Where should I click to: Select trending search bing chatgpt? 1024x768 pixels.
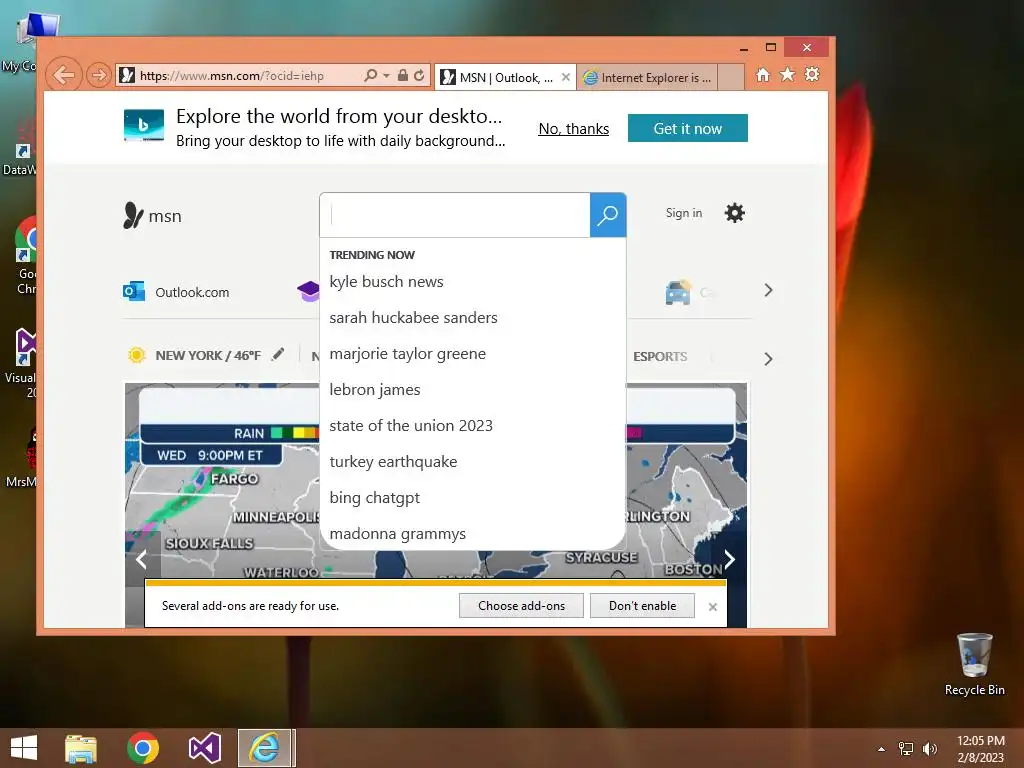coord(374,498)
